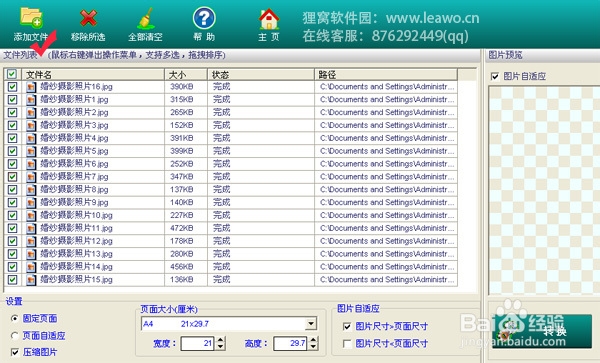
Task: Enable 图片尺寸<页面尺寸 option
Action: pyautogui.click(x=347, y=344)
